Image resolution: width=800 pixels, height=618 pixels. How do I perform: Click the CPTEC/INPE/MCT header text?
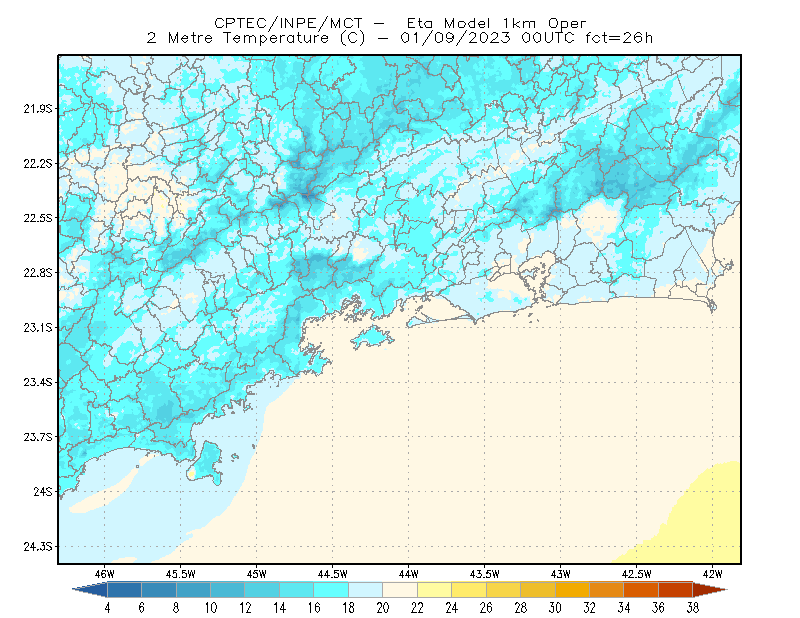pyautogui.click(x=288, y=23)
